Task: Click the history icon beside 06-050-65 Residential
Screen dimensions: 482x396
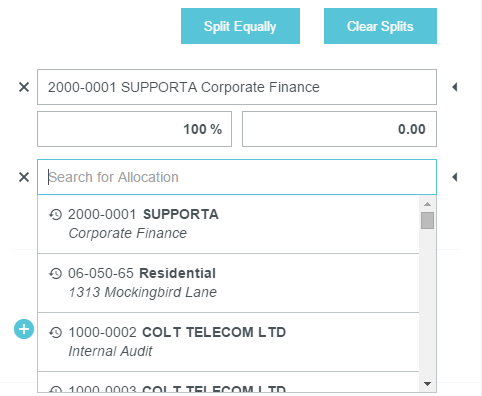Action: [x=55, y=273]
